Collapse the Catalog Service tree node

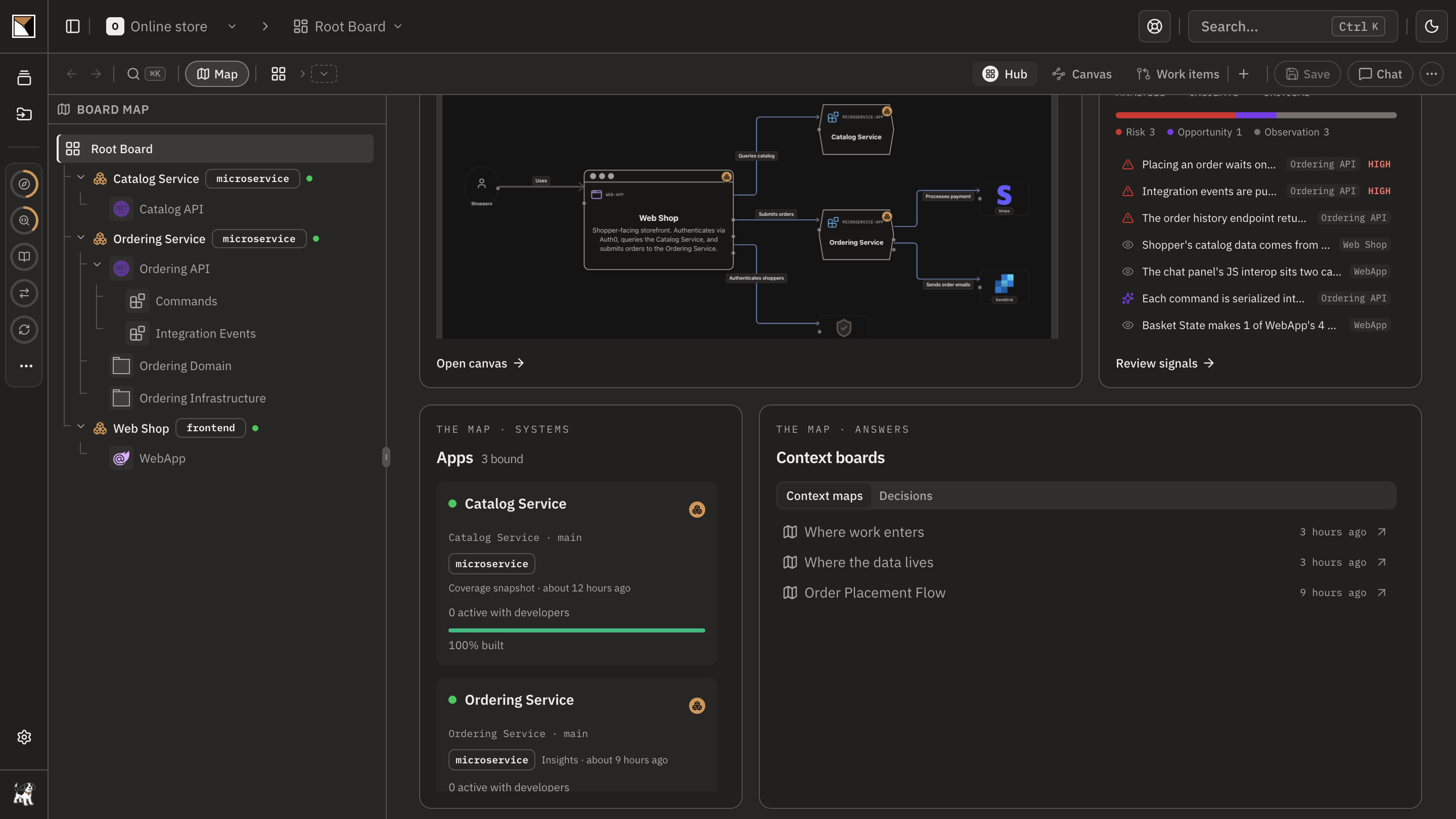coord(81,177)
